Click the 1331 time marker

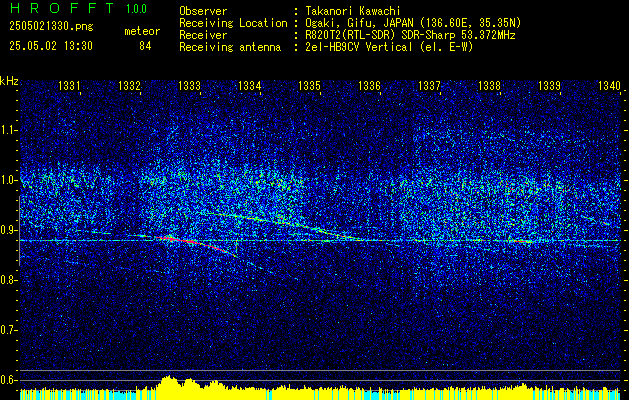pos(69,86)
